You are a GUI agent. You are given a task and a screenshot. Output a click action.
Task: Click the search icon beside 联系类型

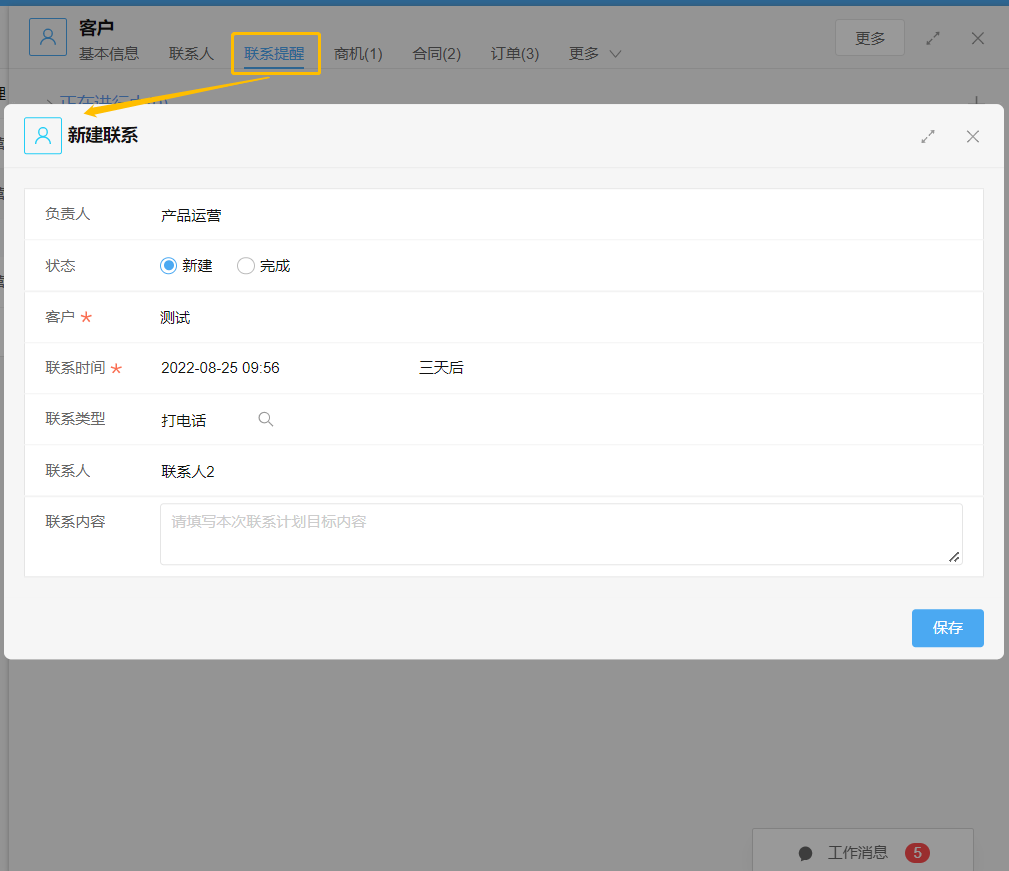tap(266, 420)
